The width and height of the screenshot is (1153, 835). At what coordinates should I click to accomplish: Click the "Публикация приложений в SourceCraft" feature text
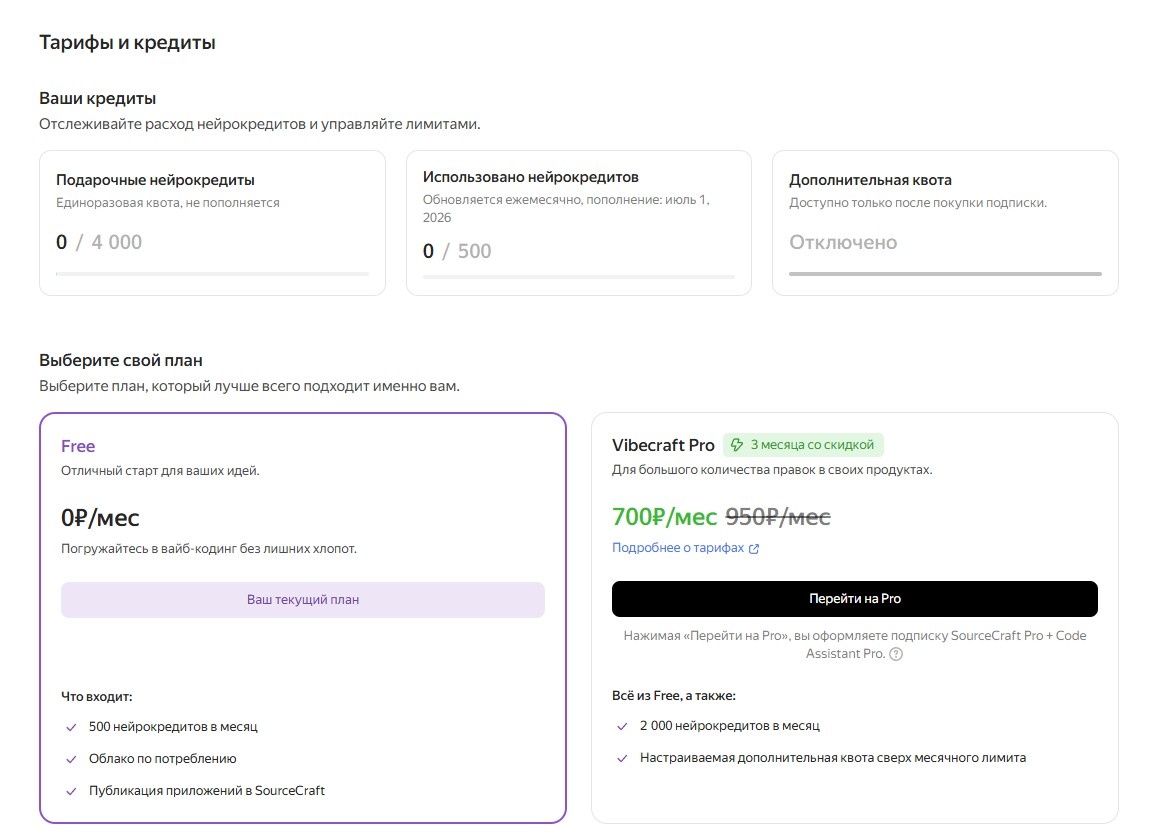(x=207, y=791)
